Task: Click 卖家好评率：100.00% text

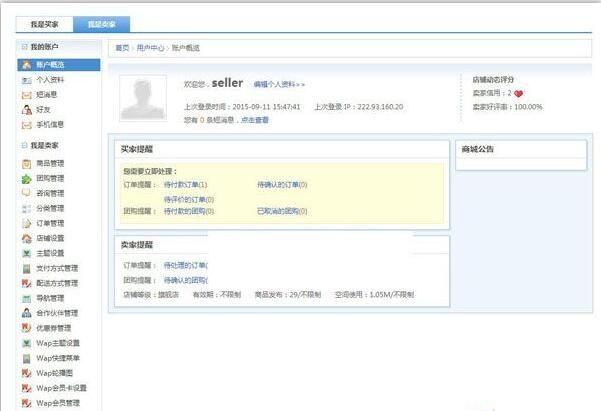Action: click(x=507, y=107)
